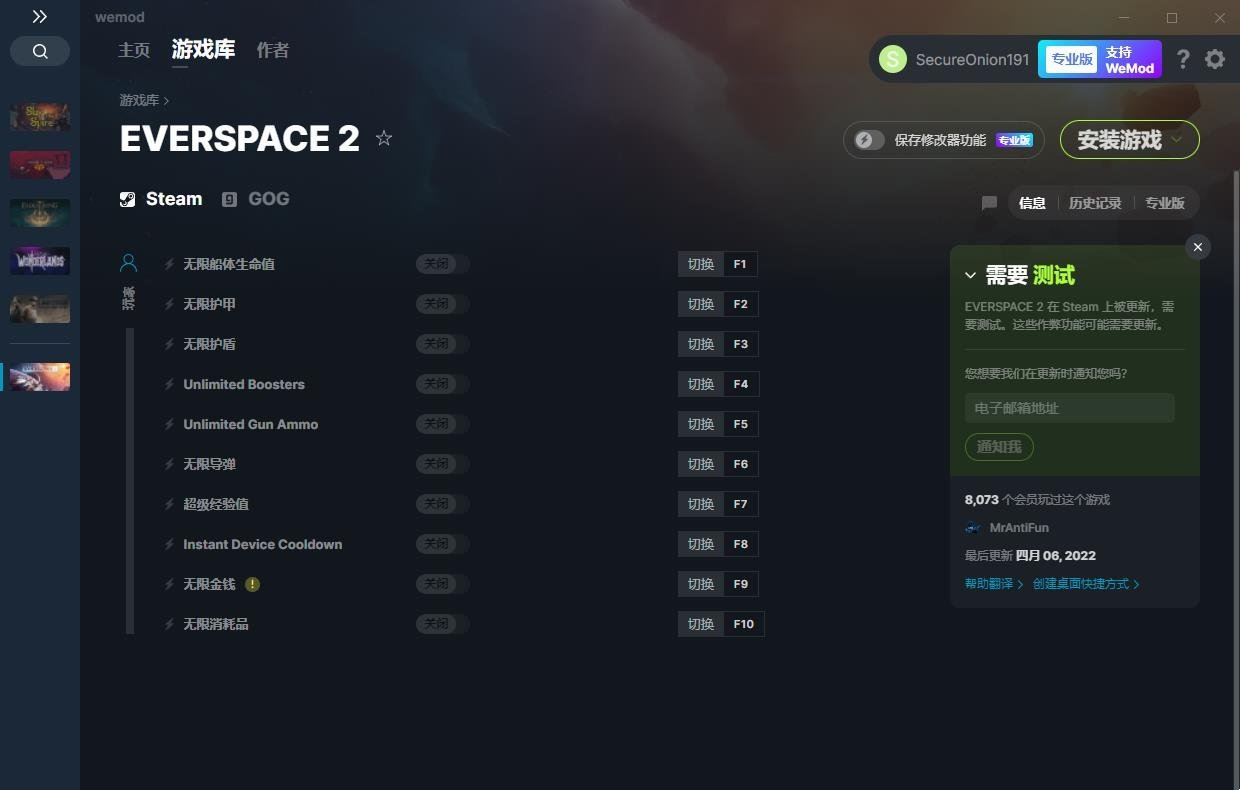The height and width of the screenshot is (790, 1240).
Task: Open the chat bubble comments icon
Action: click(989, 203)
